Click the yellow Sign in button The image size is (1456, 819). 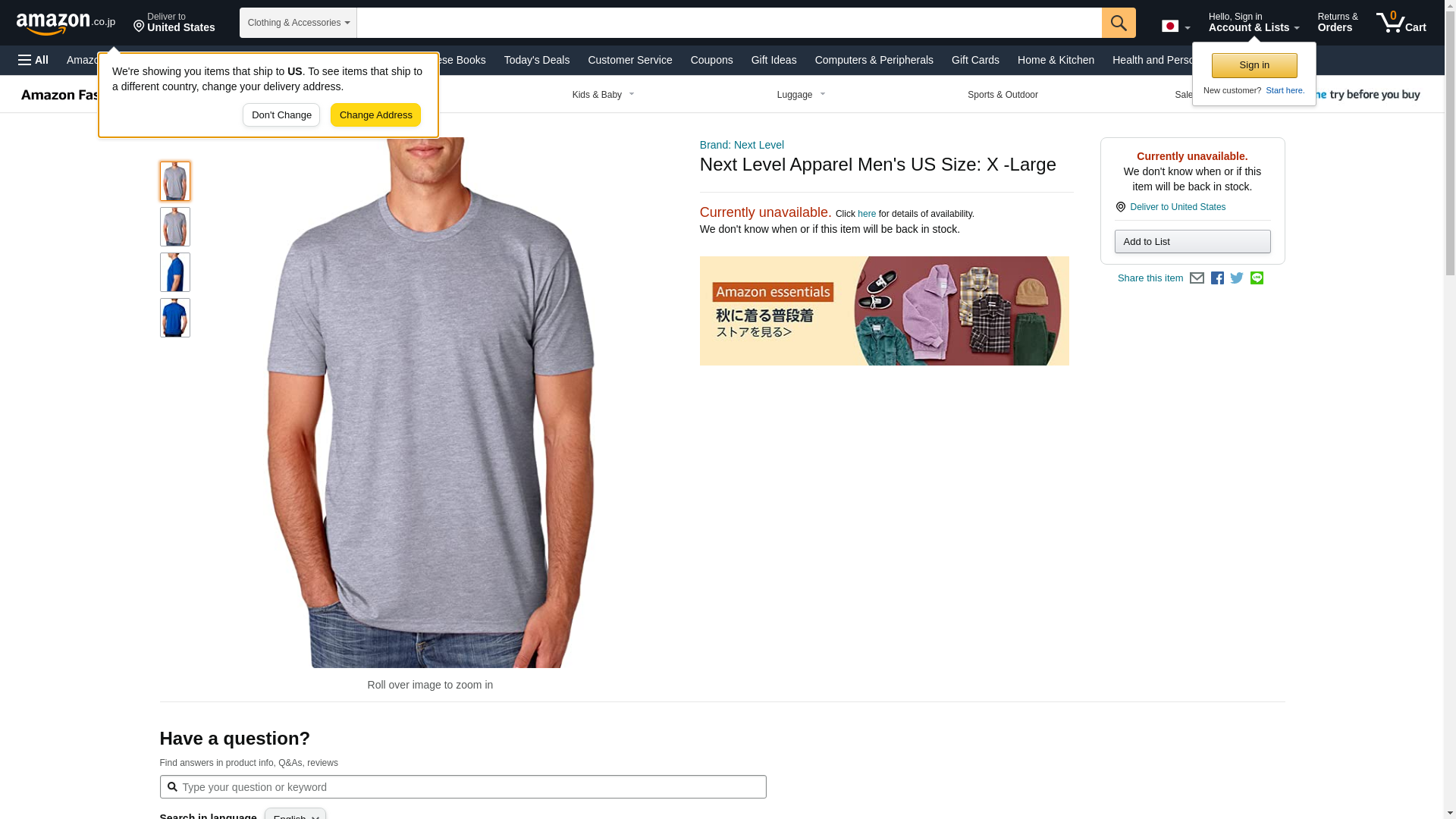[1254, 65]
